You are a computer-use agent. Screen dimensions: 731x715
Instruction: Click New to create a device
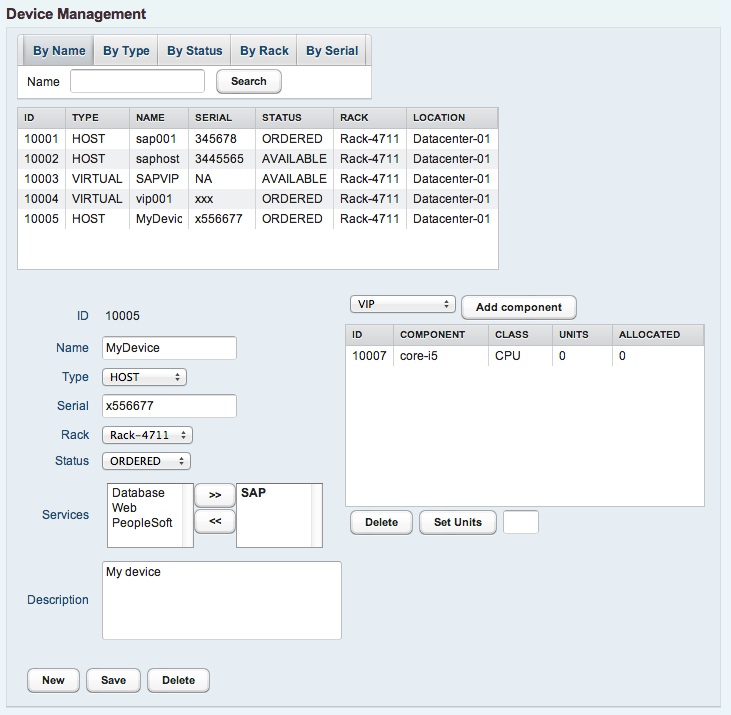[53, 680]
